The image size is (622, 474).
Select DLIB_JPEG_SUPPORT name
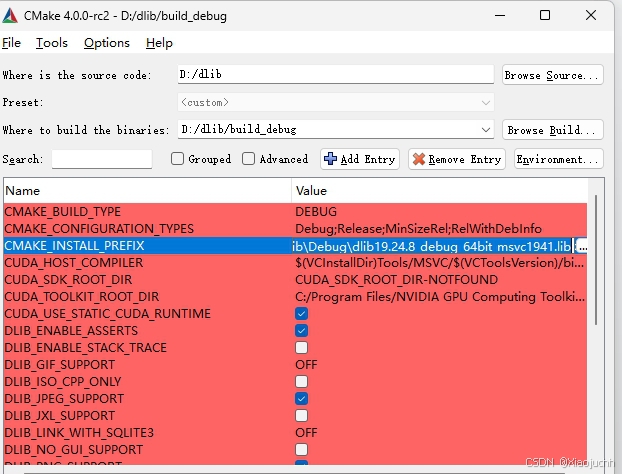[x=64, y=399]
